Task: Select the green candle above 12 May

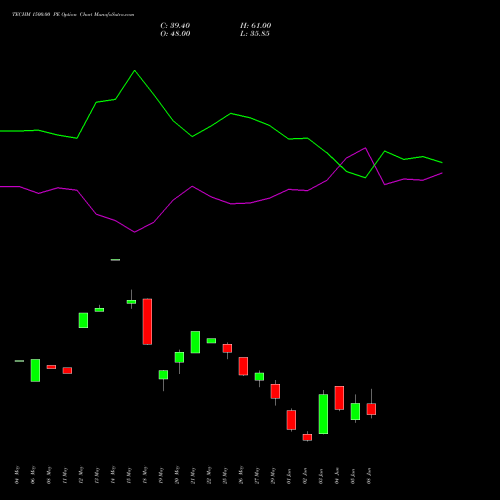Action: [83, 320]
